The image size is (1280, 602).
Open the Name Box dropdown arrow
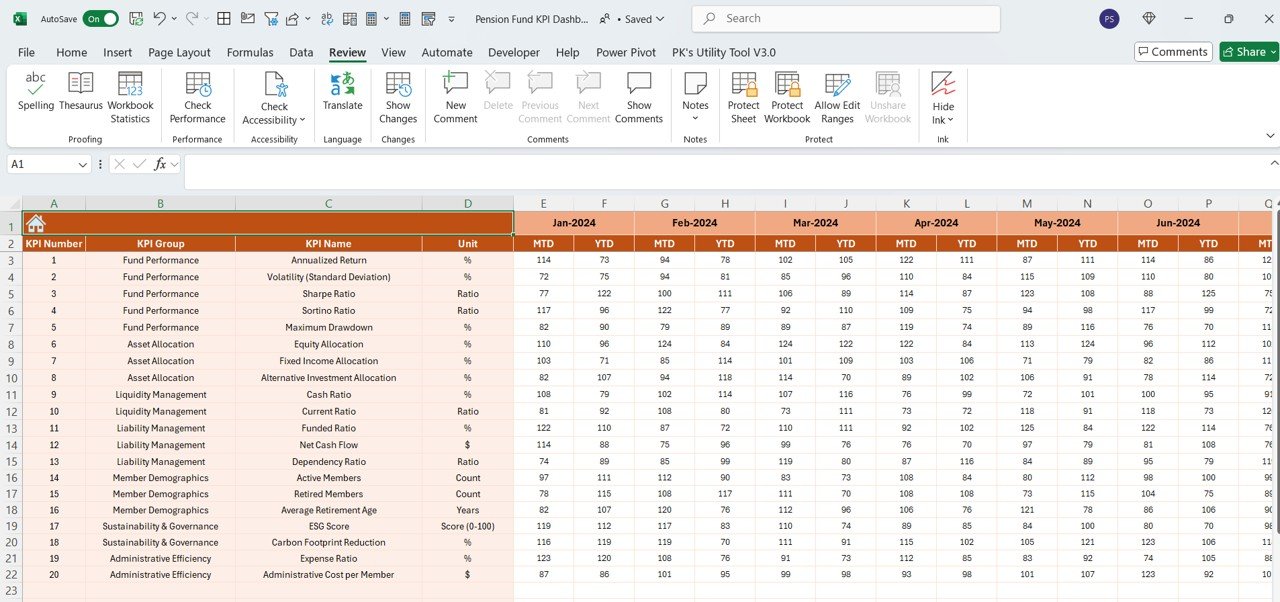(x=82, y=164)
